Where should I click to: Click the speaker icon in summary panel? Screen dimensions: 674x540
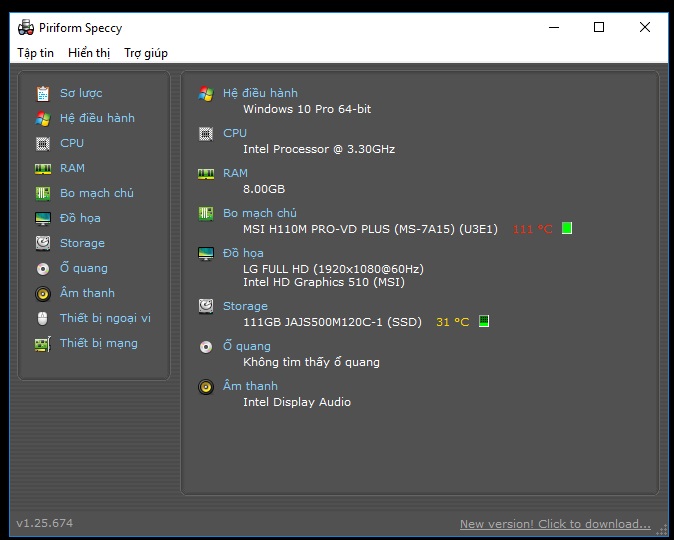(x=206, y=387)
